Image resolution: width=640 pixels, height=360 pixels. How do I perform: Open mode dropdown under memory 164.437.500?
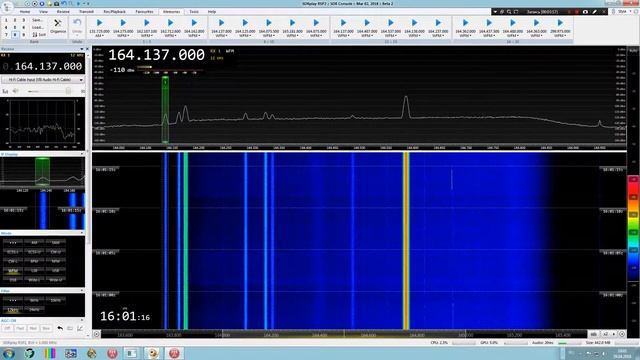click(489, 36)
